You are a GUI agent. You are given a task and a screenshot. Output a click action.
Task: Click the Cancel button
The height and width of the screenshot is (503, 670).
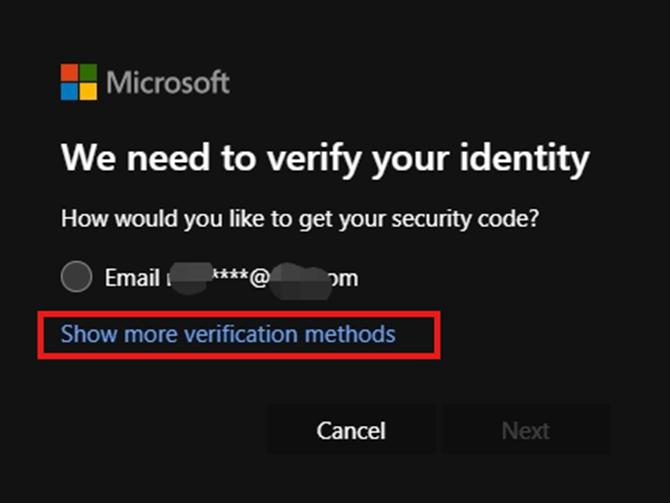[x=351, y=429]
